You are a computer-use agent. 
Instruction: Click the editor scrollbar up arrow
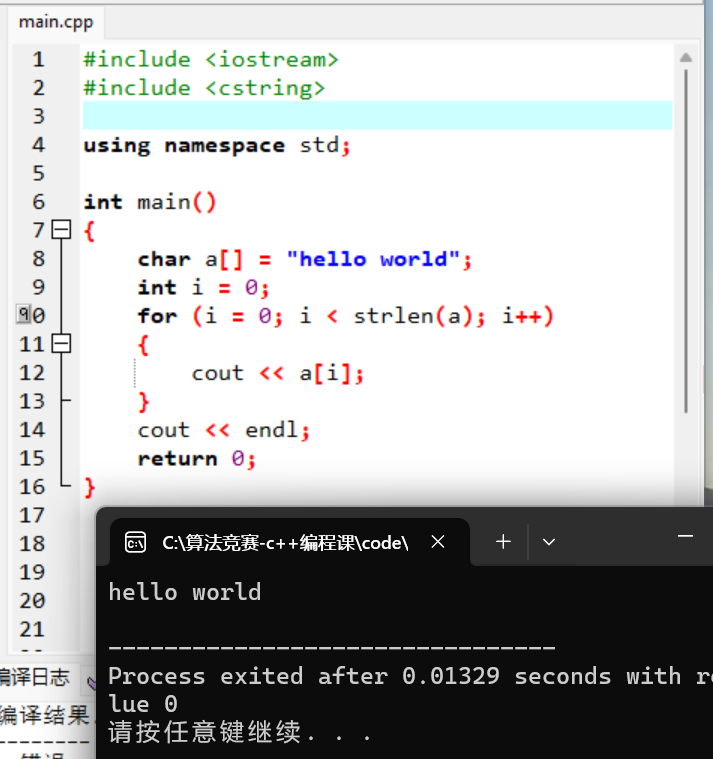685,58
